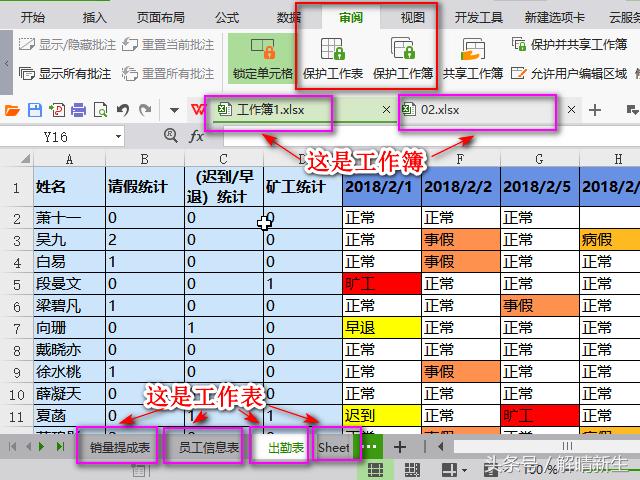Click the open folder icon in quick toolbar
The width and height of the screenshot is (640, 480).
pyautogui.click(x=12, y=110)
